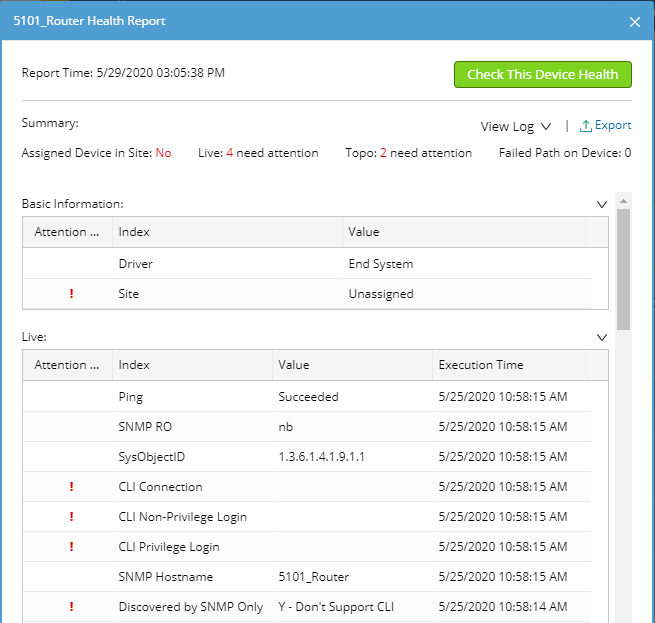The width and height of the screenshot is (655, 623).
Task: Click the 5101_Router hostname value
Action: click(x=314, y=577)
